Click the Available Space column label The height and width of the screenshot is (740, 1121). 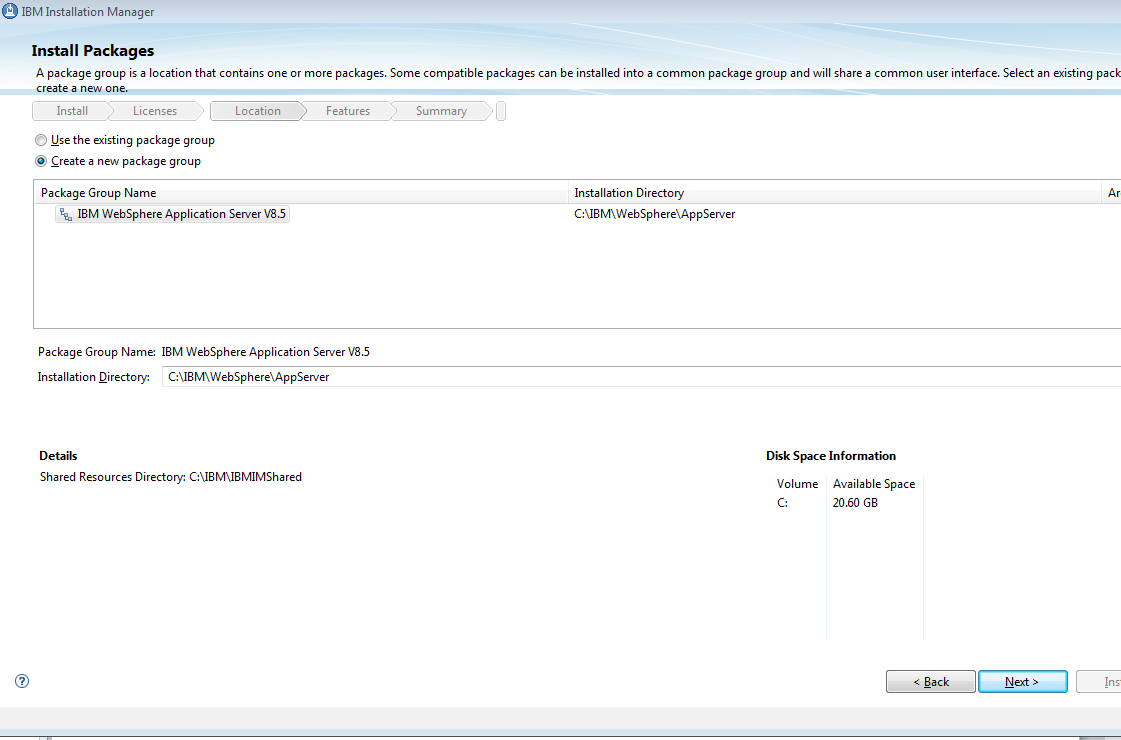(874, 484)
